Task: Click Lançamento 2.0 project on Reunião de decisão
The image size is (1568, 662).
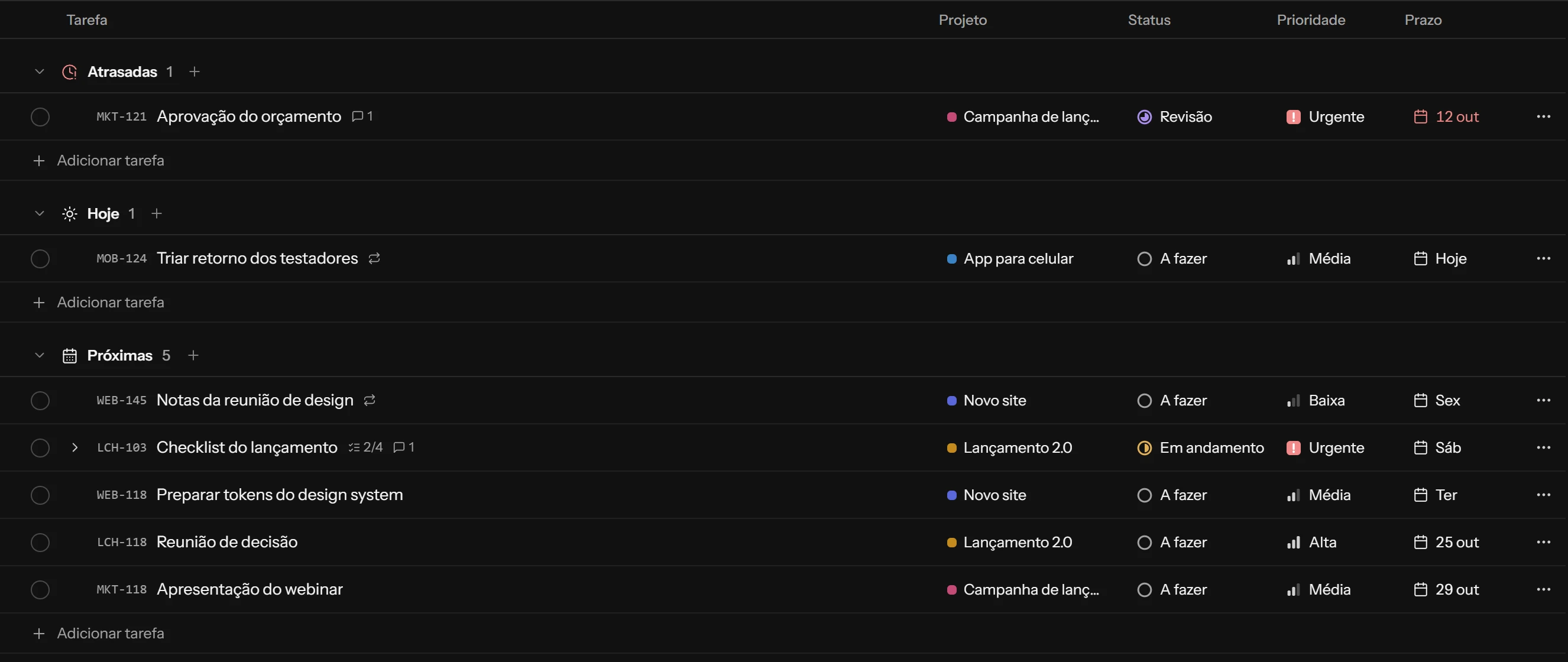Action: [1009, 541]
